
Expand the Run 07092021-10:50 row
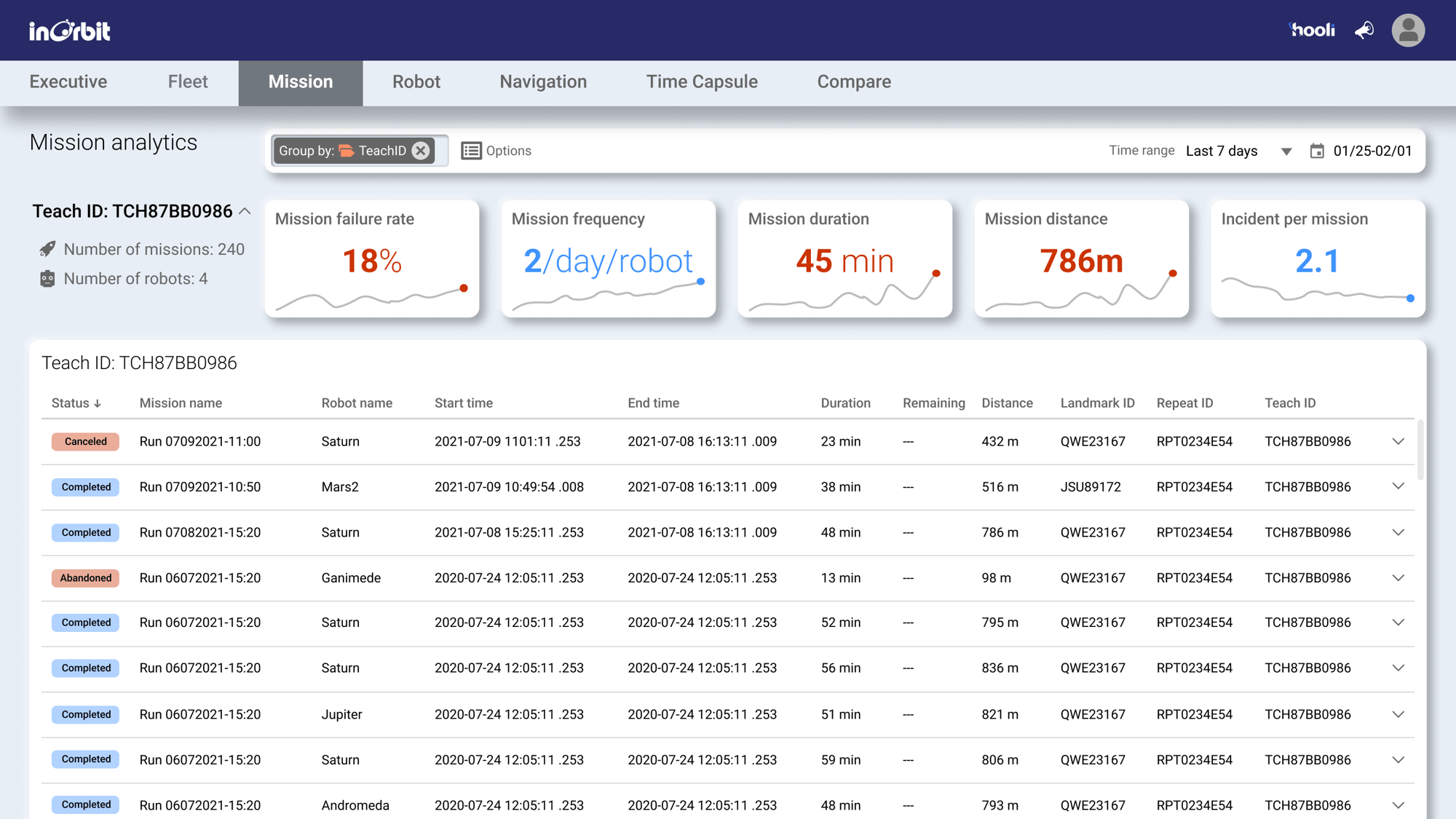click(x=1398, y=486)
